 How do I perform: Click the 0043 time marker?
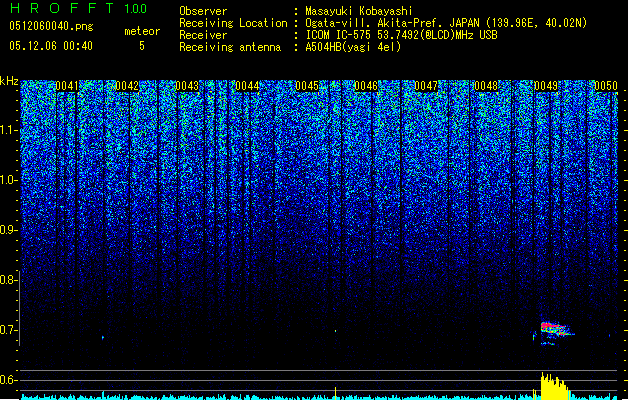click(x=187, y=86)
